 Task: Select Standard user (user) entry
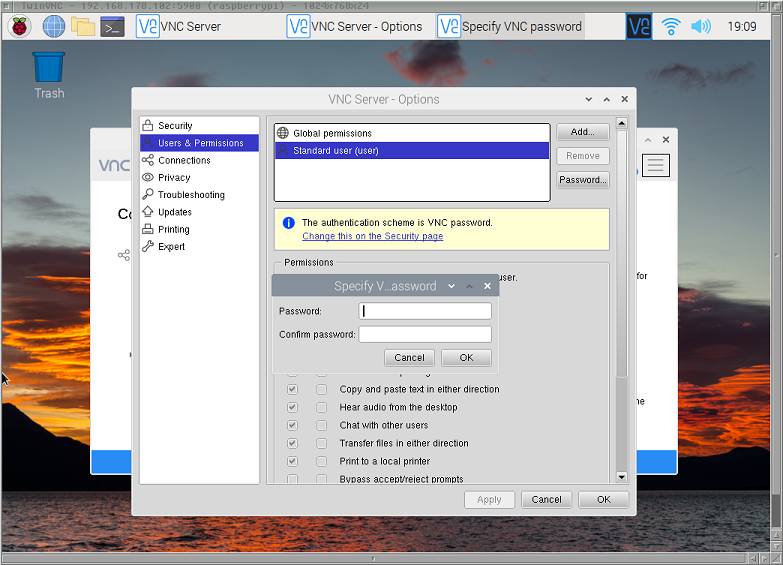click(x=412, y=150)
